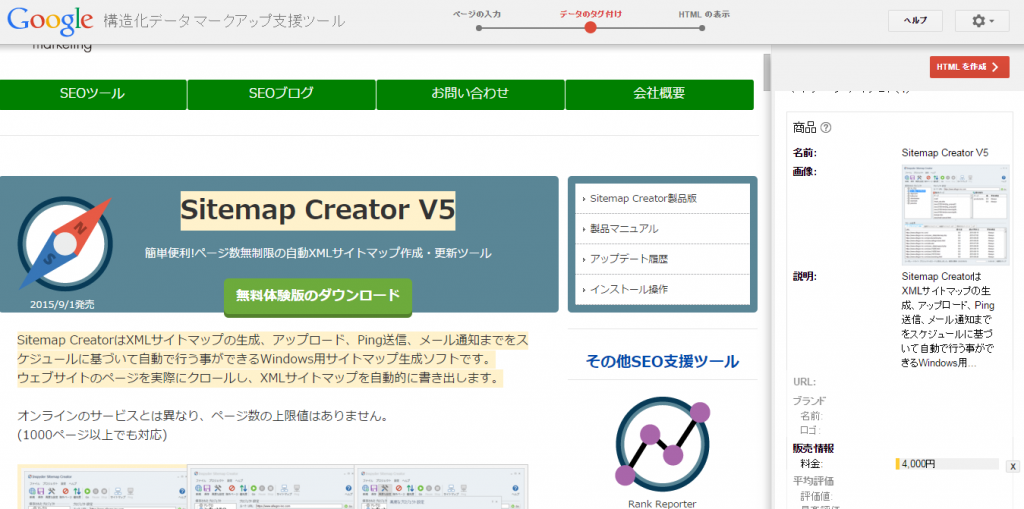Open the SEOブログ menu

coord(281,94)
